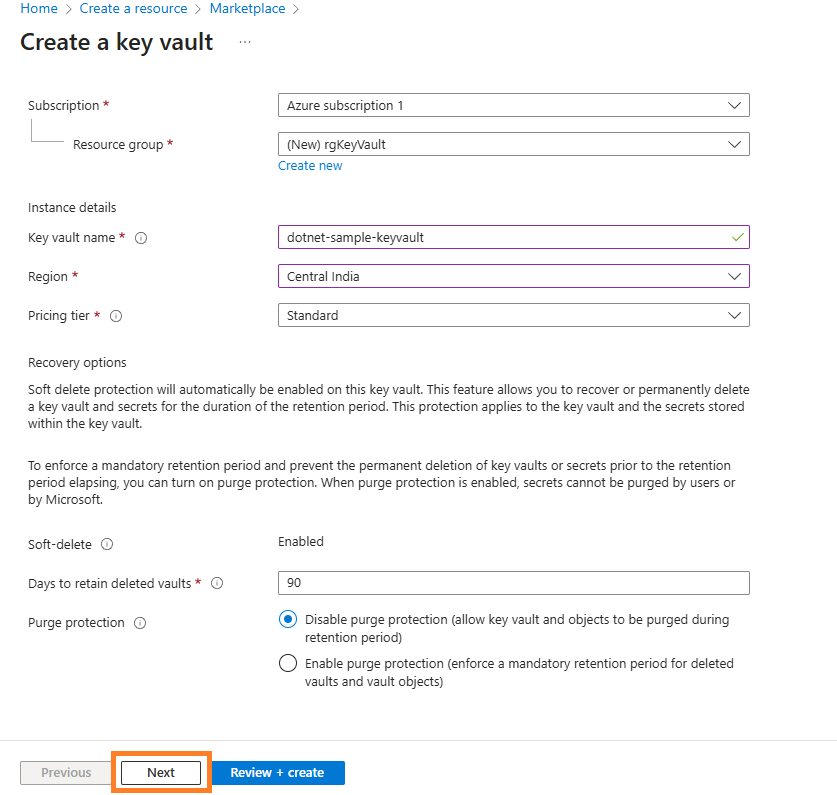Click the Days to retain deleted vaults field
Image resolution: width=837 pixels, height=795 pixels.
coord(513,583)
